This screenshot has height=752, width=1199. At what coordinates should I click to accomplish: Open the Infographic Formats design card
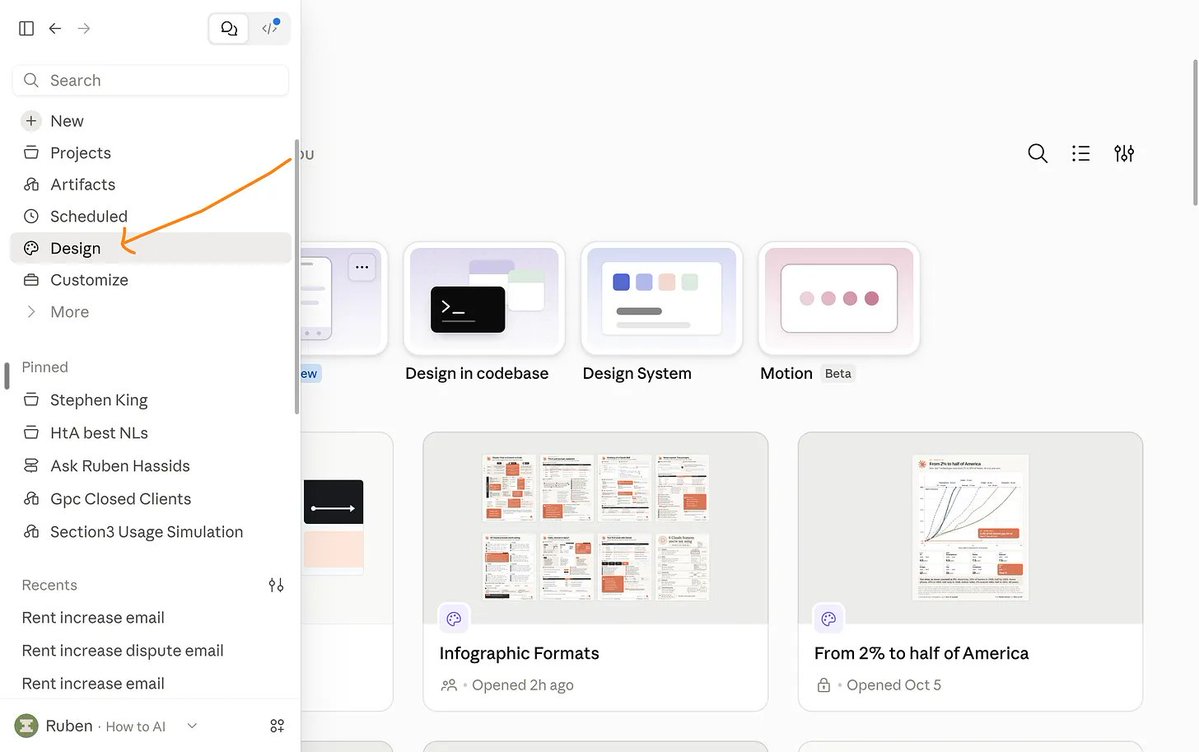point(596,571)
